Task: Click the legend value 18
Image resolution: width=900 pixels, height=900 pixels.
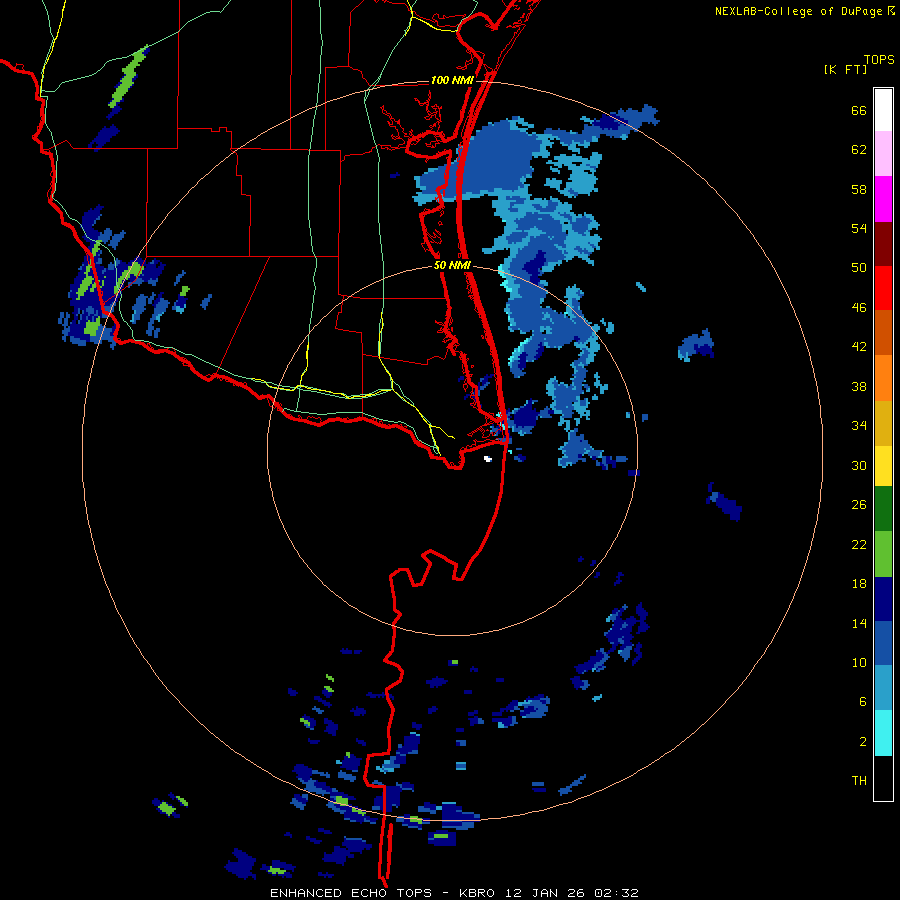Action: click(859, 584)
